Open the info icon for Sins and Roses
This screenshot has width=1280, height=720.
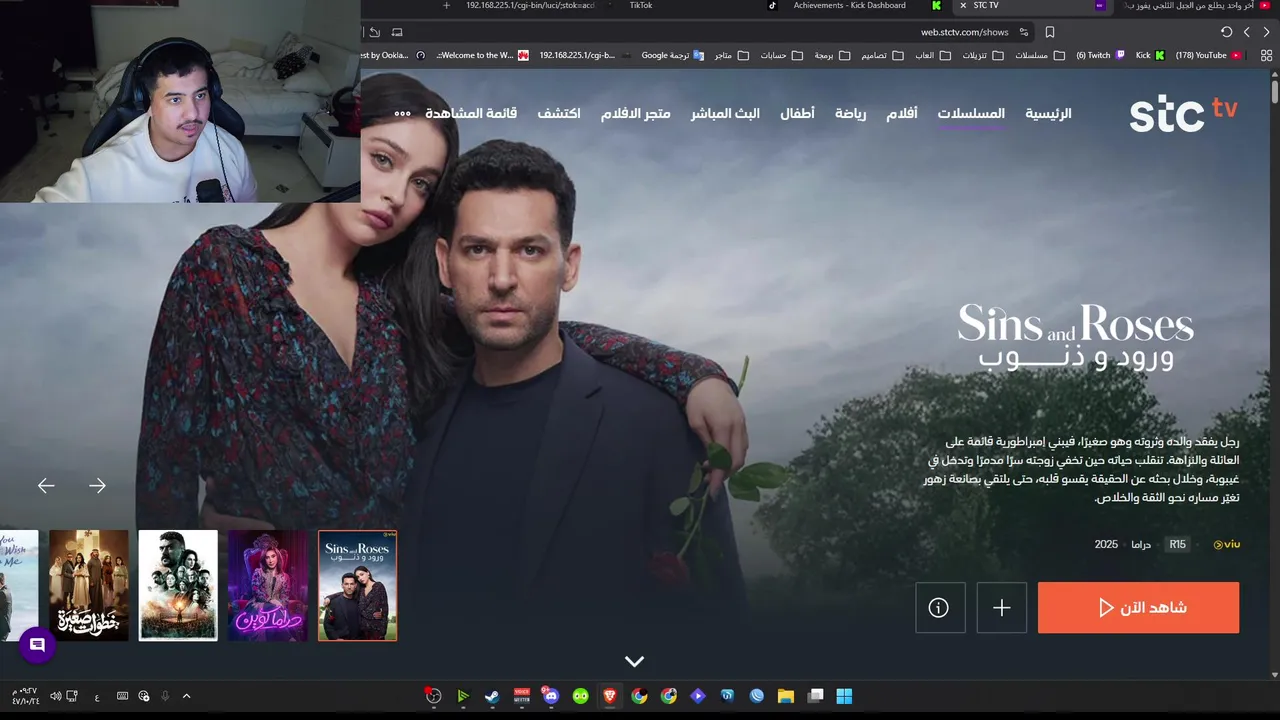[x=940, y=608]
